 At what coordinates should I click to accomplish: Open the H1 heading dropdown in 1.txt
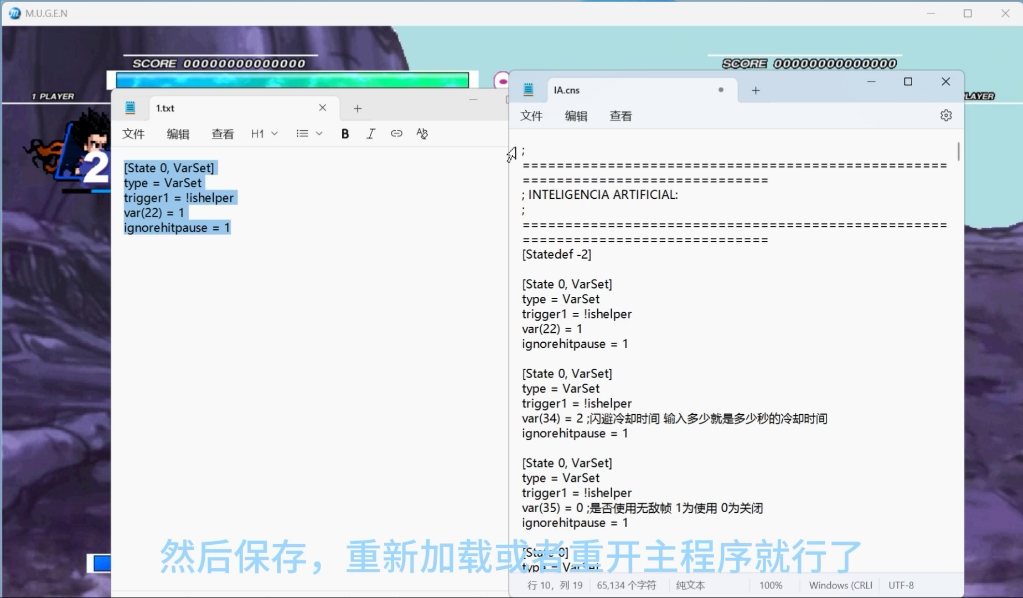[x=264, y=134]
